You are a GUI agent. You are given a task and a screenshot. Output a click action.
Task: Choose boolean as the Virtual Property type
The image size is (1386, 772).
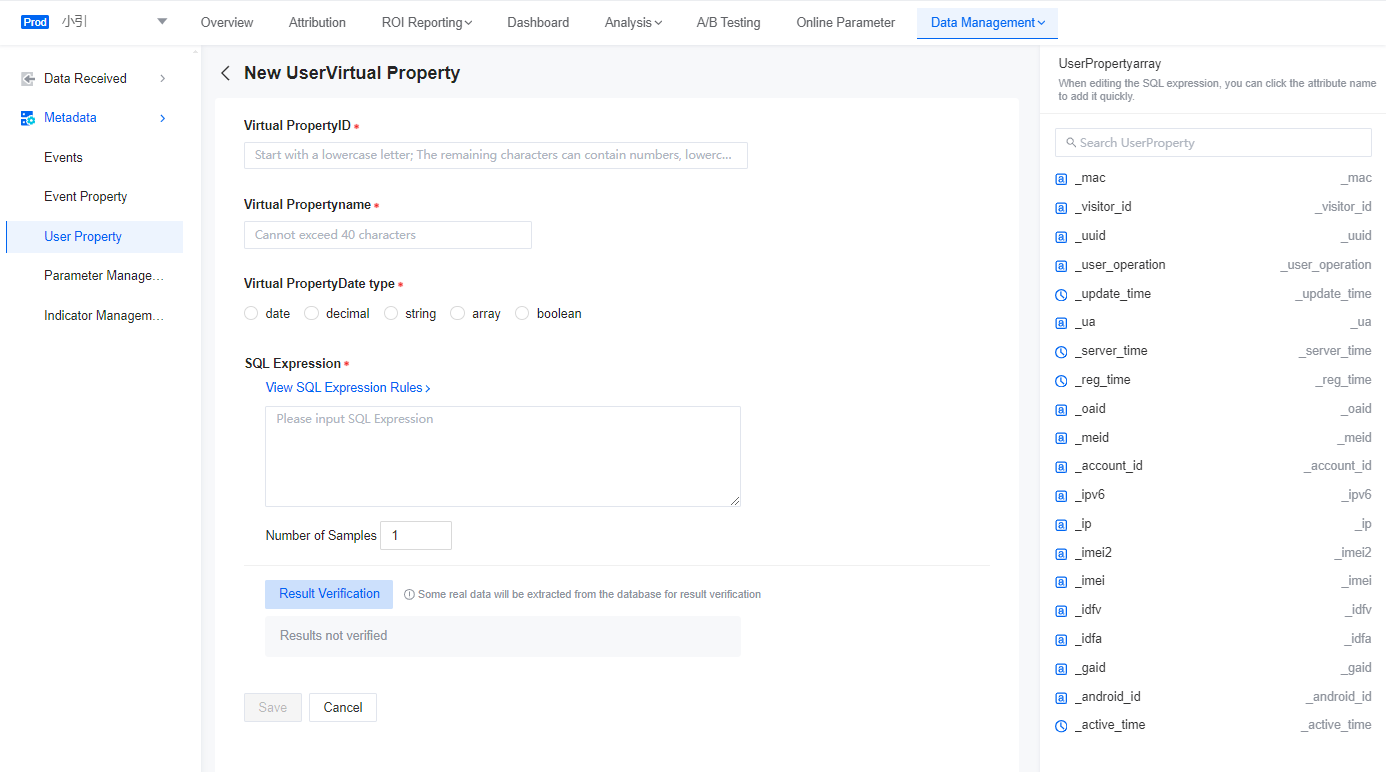[x=522, y=313]
